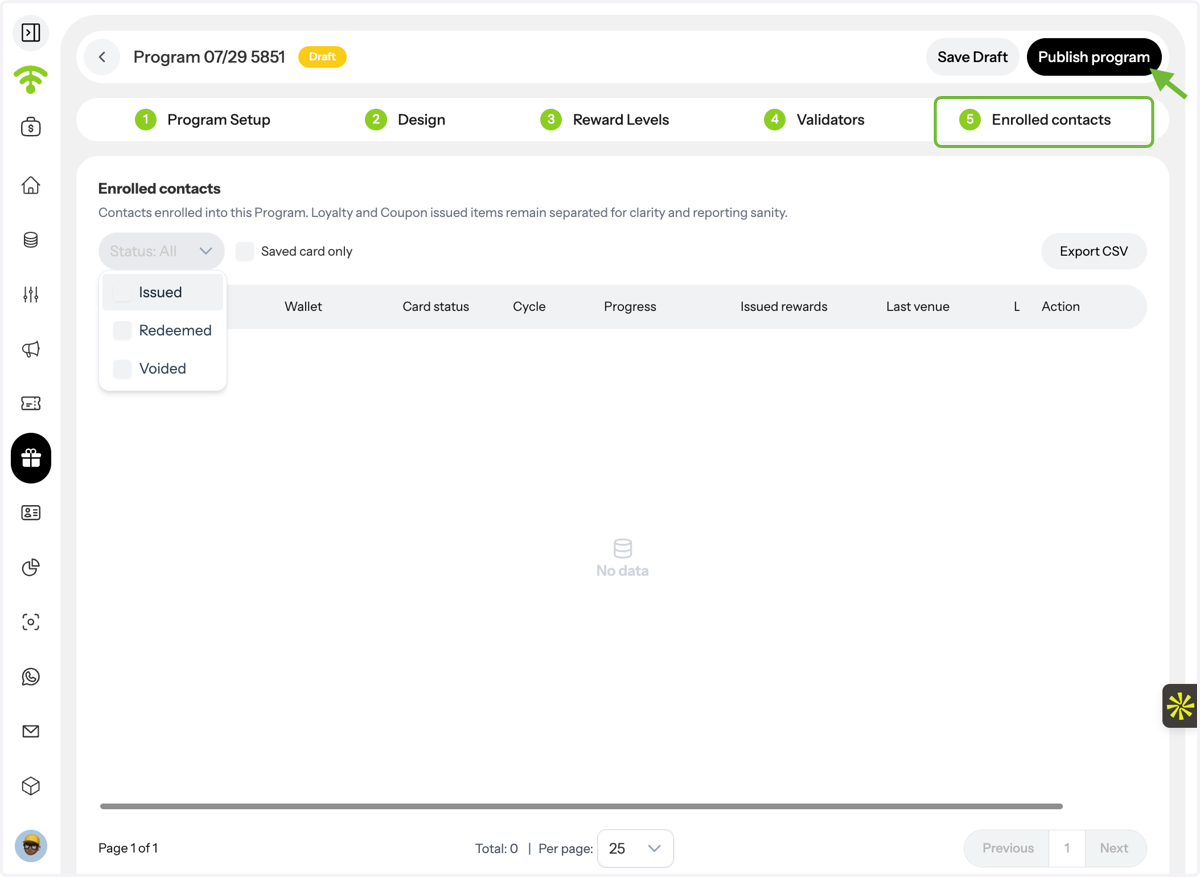Open the scan target sidebar icon
1200x877 pixels.
point(31,622)
